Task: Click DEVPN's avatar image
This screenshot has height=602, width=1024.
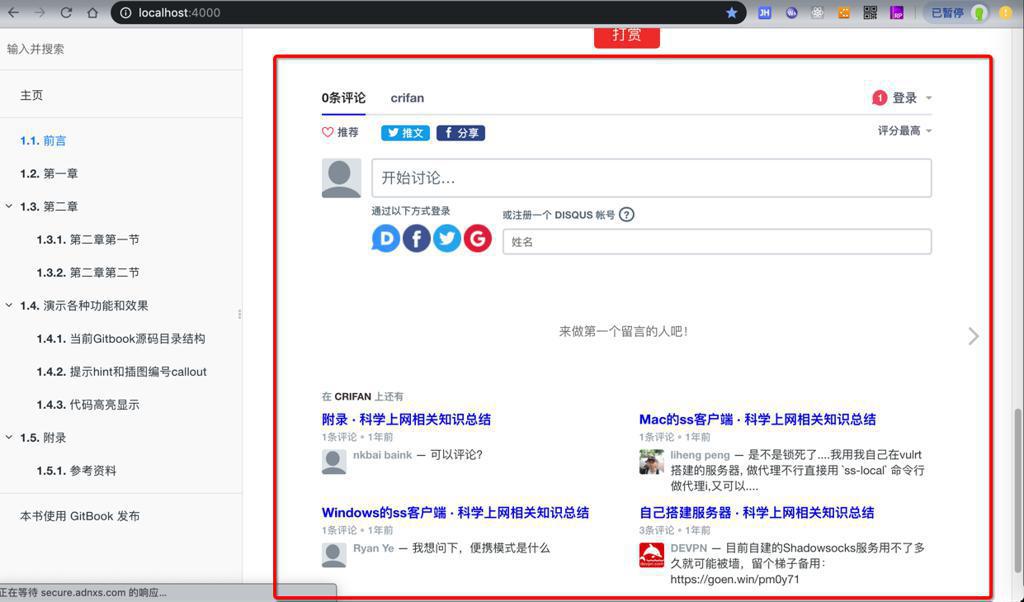Action: click(651, 555)
